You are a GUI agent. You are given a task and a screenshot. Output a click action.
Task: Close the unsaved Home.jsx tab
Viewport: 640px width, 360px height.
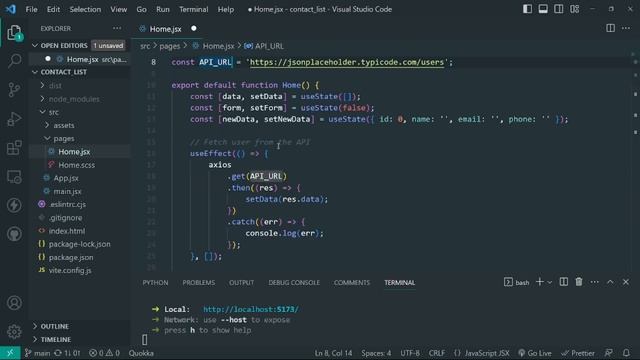click(193, 28)
